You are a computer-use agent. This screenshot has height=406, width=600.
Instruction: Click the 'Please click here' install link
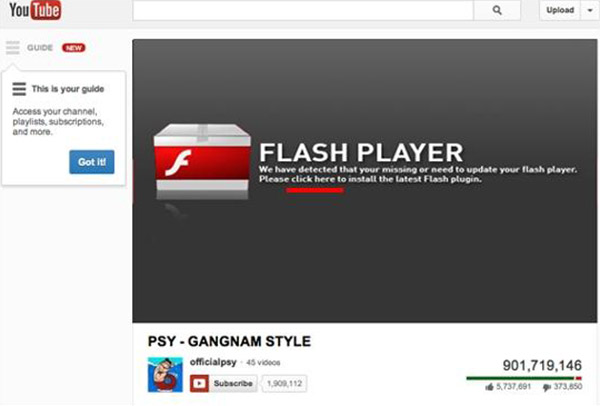[297, 179]
